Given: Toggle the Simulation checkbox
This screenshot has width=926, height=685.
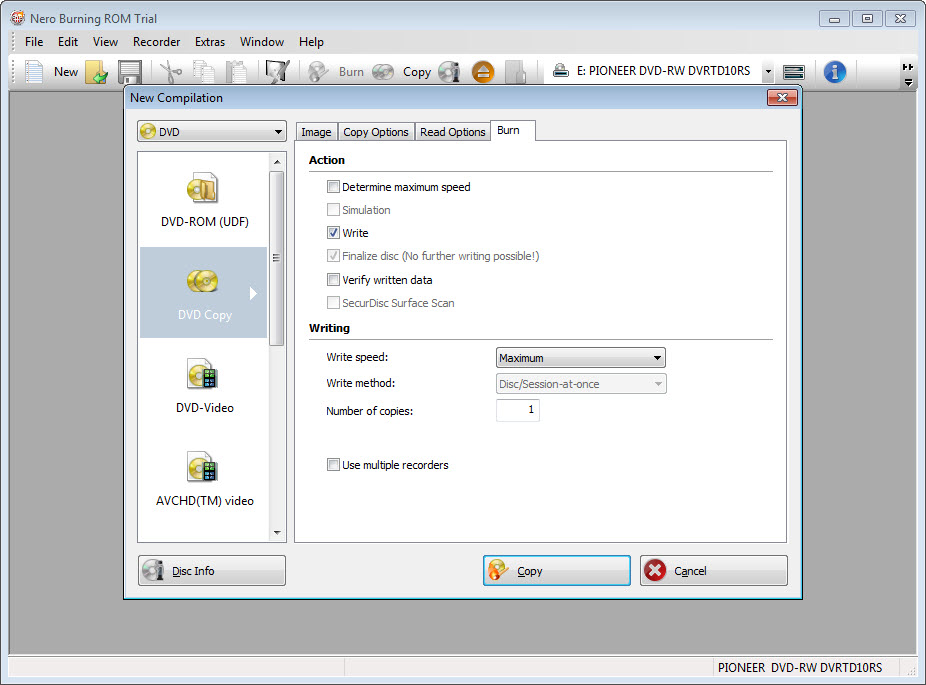Looking at the screenshot, I should tap(334, 210).
